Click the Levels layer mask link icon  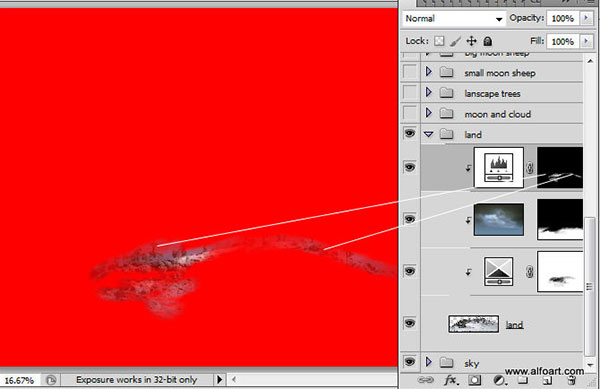[x=530, y=168]
